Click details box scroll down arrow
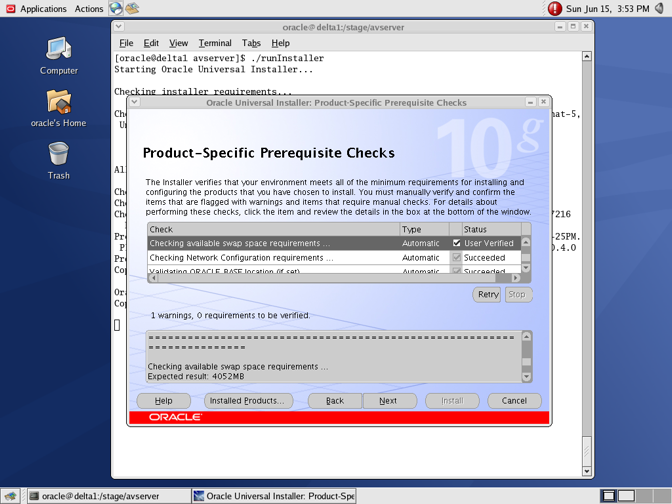The image size is (672, 504). pyautogui.click(x=527, y=377)
